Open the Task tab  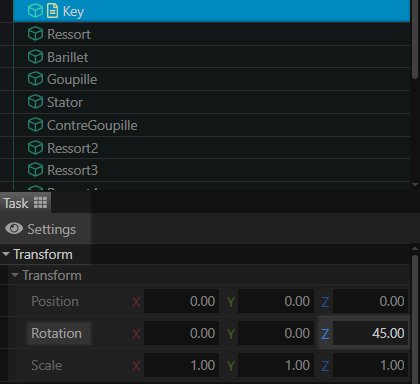[25, 203]
